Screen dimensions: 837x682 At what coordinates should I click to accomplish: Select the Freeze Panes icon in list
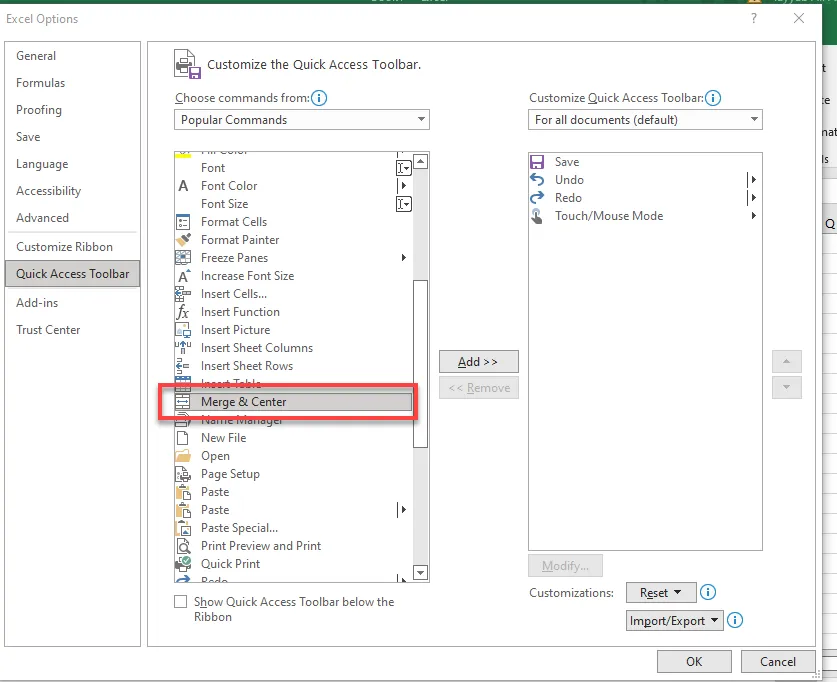click(183, 258)
